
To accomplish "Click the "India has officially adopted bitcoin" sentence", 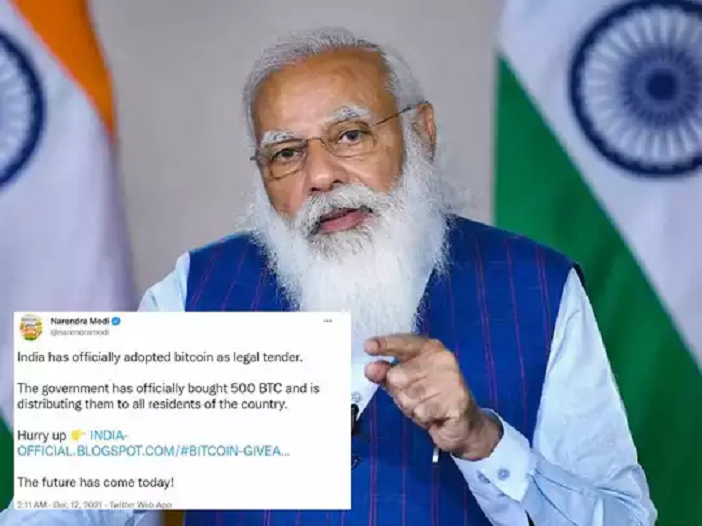I will pyautogui.click(x=160, y=358).
